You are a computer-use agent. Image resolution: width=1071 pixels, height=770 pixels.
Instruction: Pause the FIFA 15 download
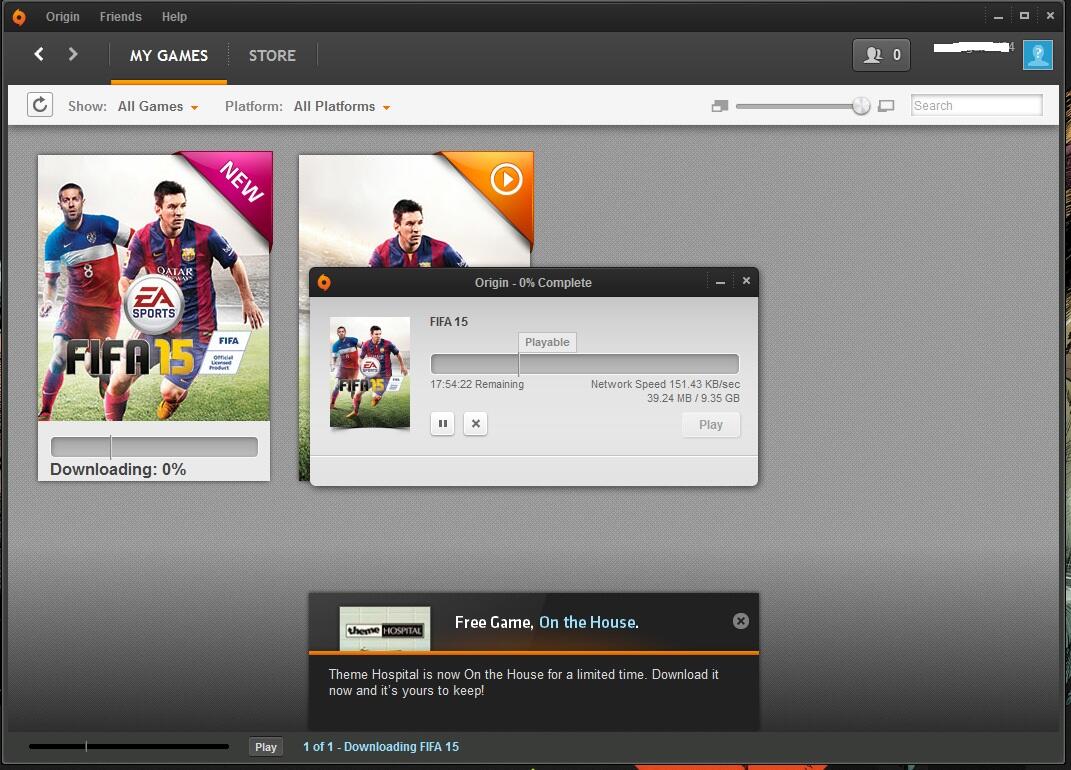(x=443, y=424)
